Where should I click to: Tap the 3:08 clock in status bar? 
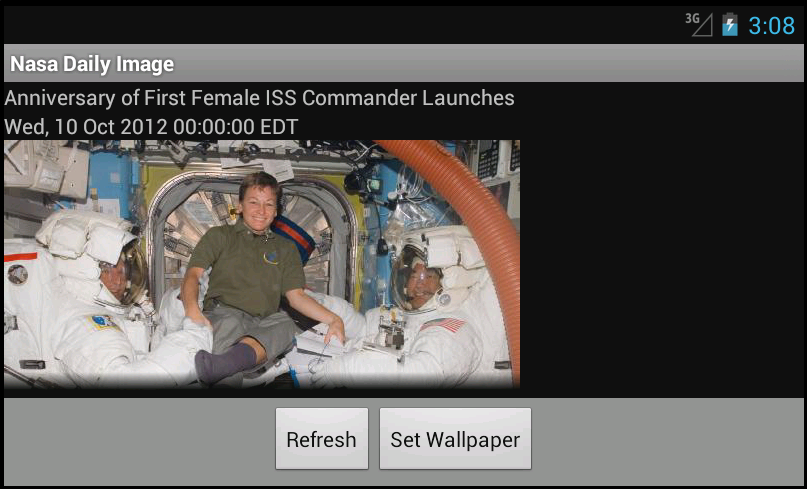point(771,25)
